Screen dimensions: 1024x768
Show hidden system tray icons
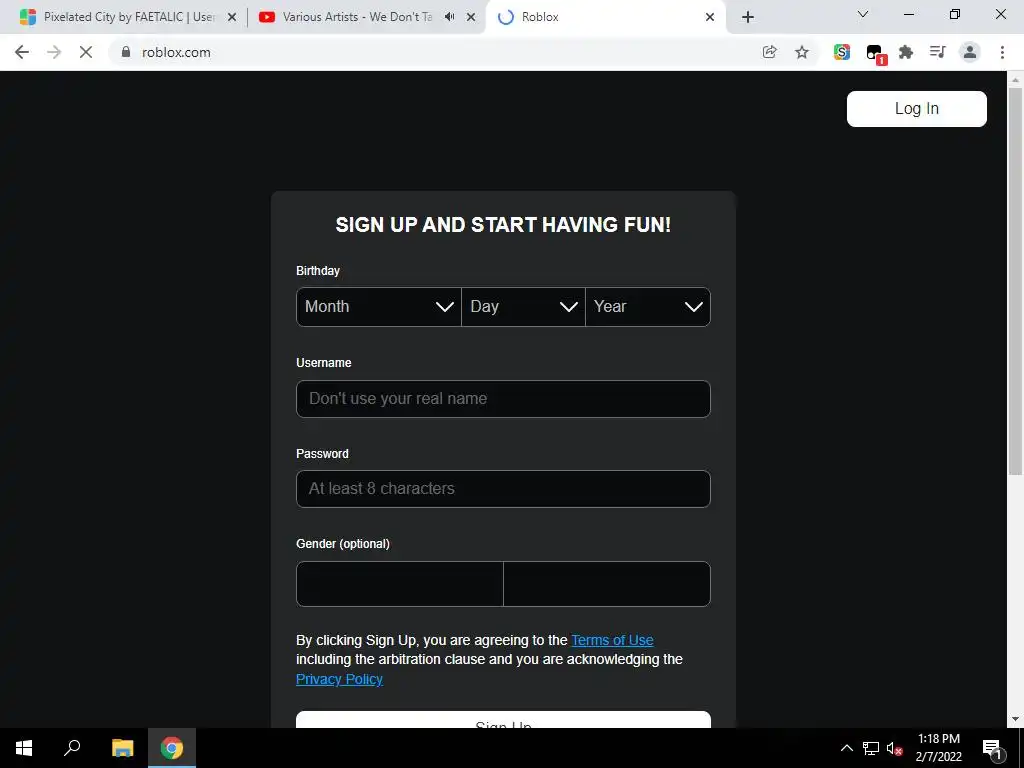pos(846,748)
